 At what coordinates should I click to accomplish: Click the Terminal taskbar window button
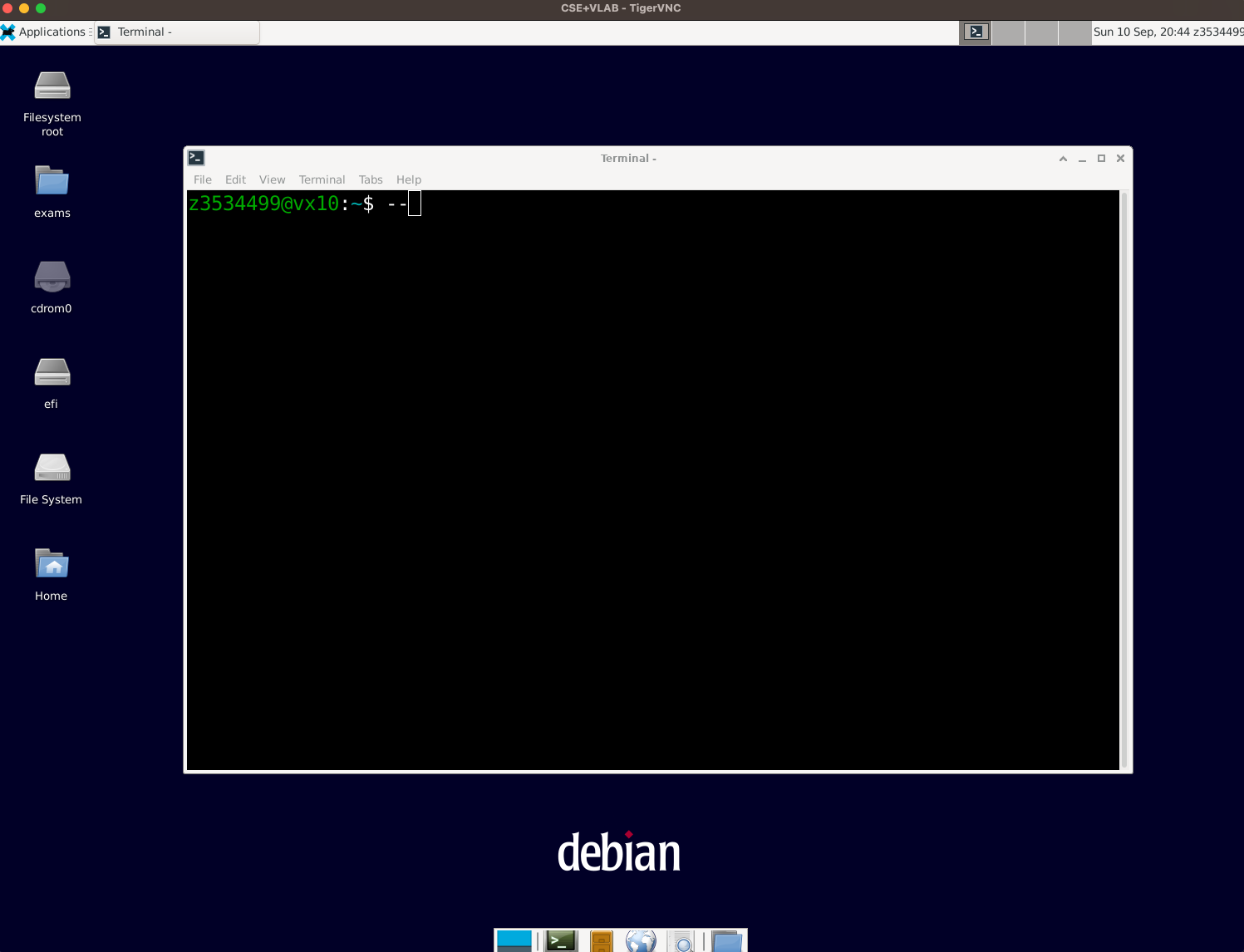coord(177,32)
